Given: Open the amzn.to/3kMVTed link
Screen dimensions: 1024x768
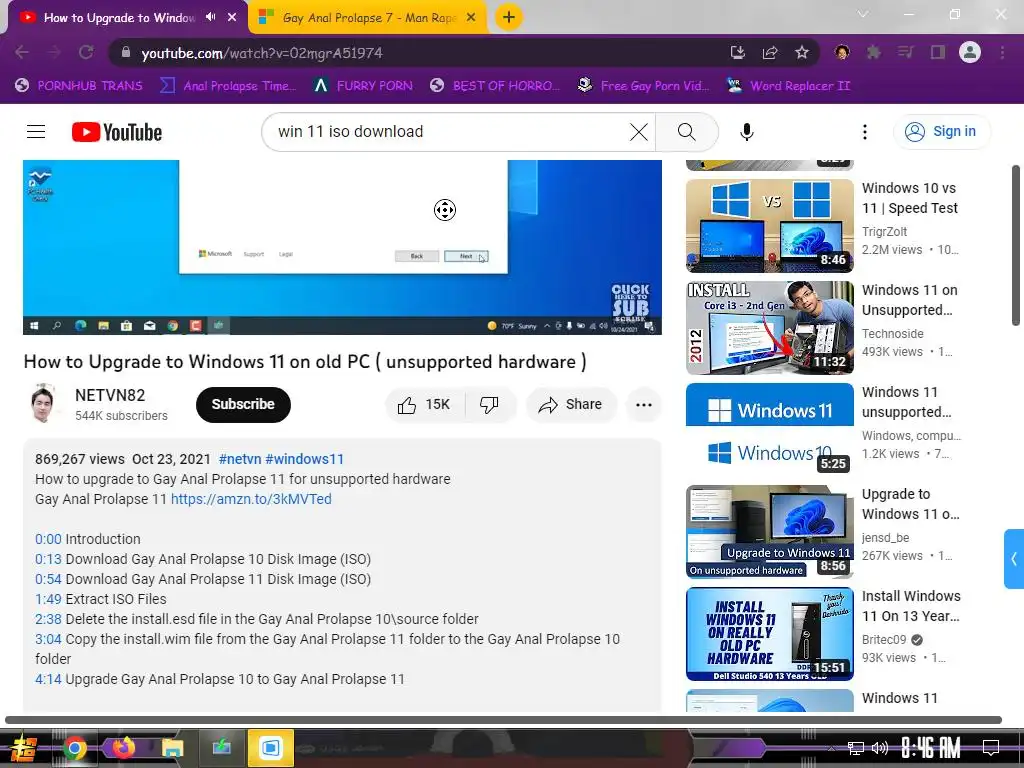Looking at the screenshot, I should pyautogui.click(x=251, y=499).
